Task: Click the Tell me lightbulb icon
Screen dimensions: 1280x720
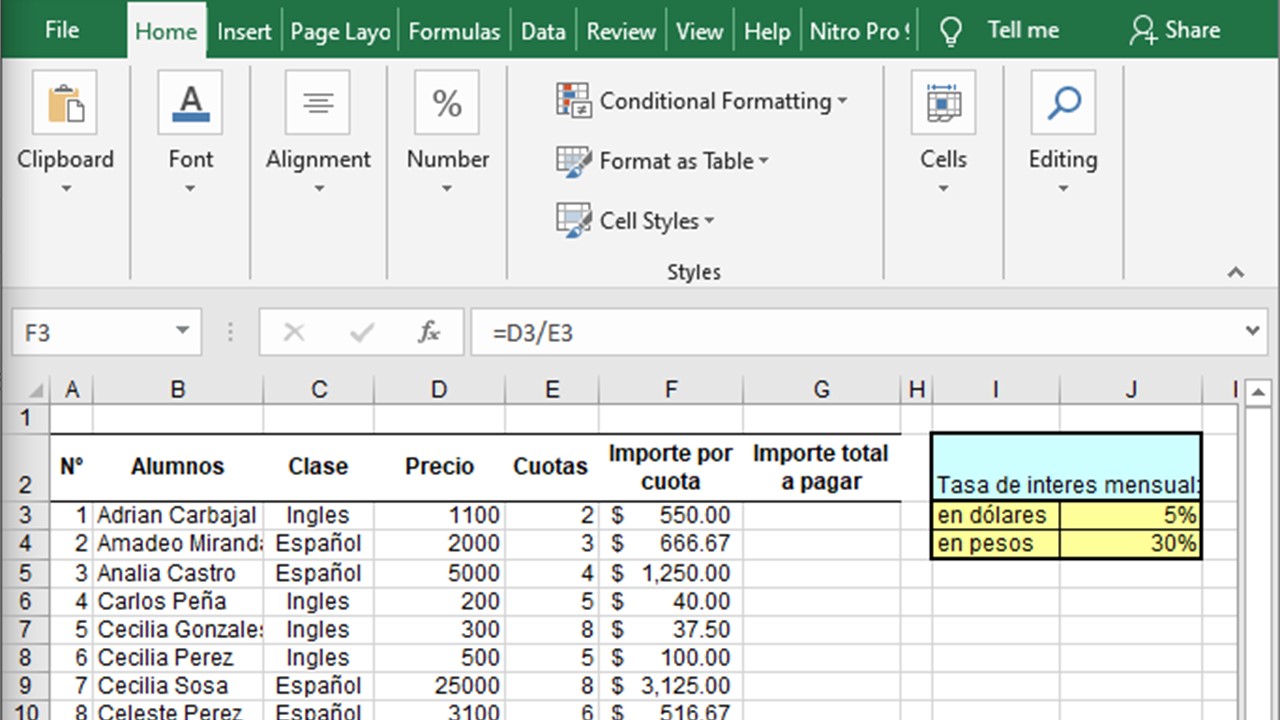Action: pyautogui.click(x=950, y=30)
